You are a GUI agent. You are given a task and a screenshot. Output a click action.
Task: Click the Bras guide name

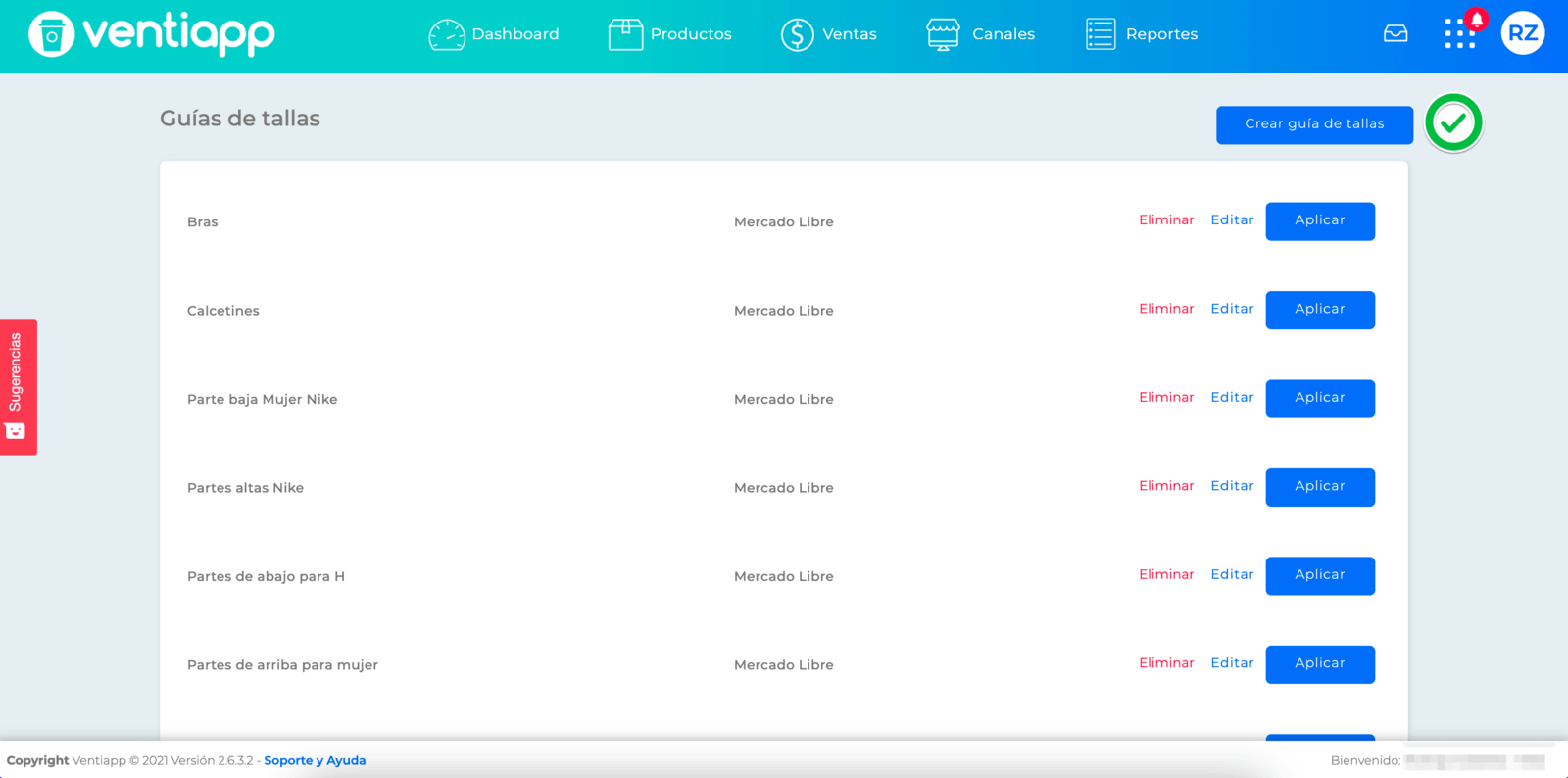coord(203,222)
